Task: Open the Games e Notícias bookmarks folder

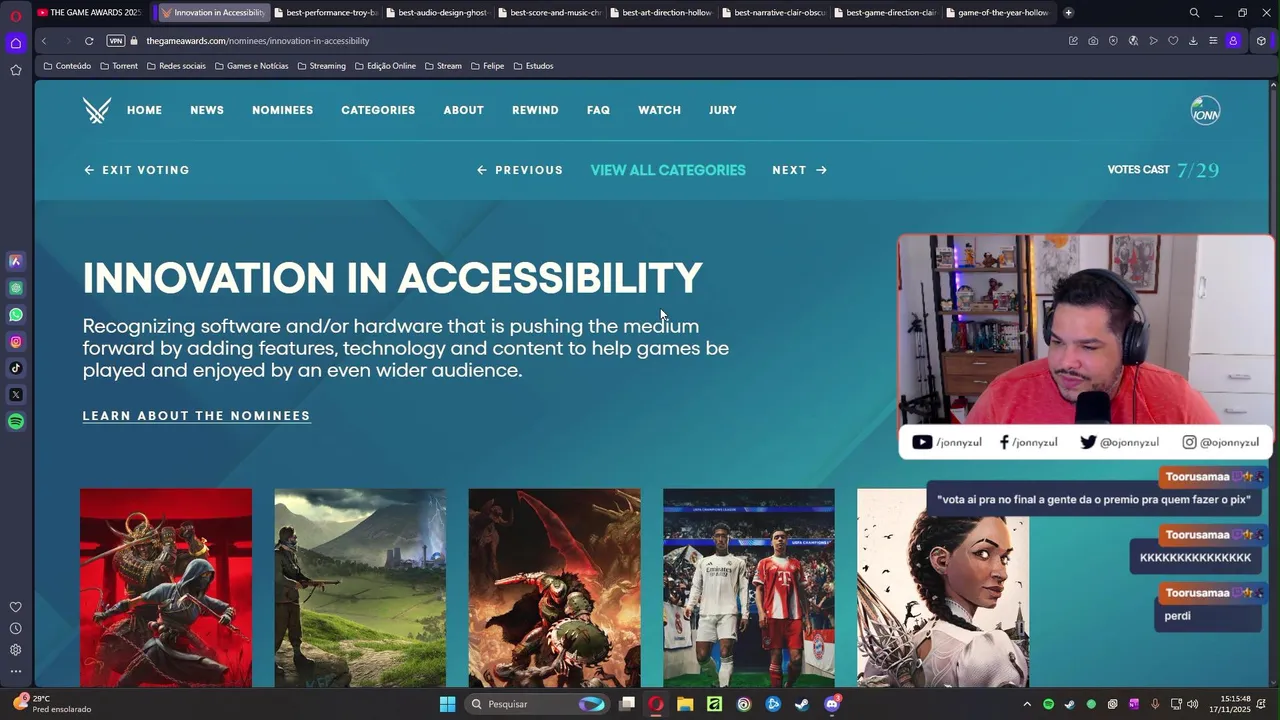Action: (x=251, y=66)
